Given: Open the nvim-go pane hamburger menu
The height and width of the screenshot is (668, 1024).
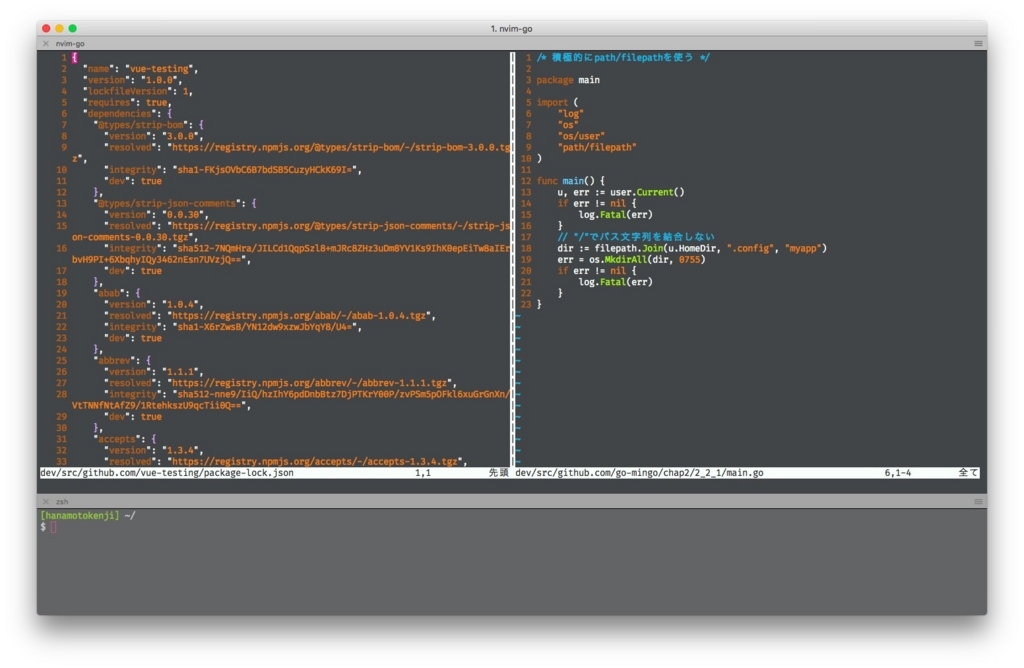Looking at the screenshot, I should pos(978,44).
